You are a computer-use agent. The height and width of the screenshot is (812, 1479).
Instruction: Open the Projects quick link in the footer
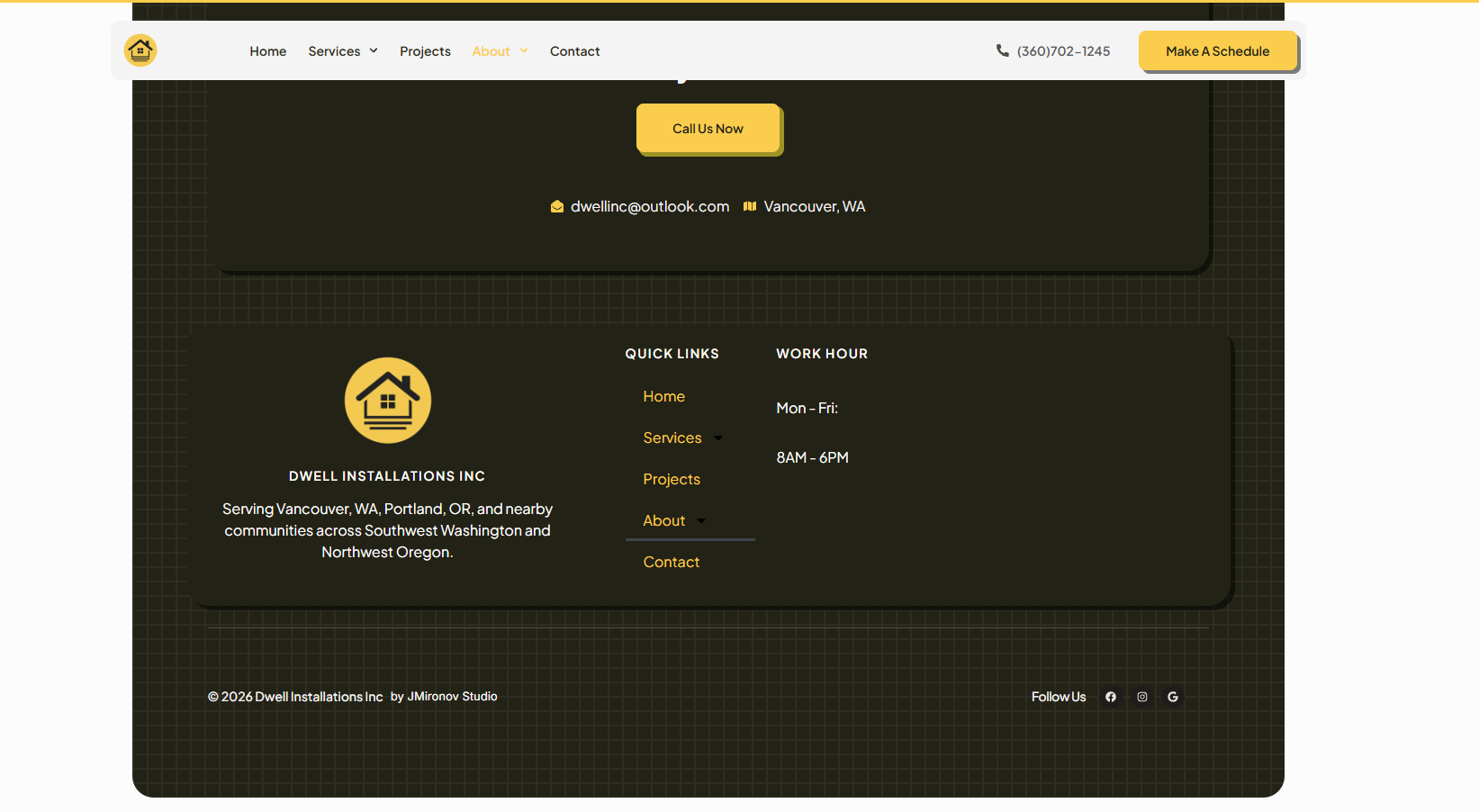672,479
